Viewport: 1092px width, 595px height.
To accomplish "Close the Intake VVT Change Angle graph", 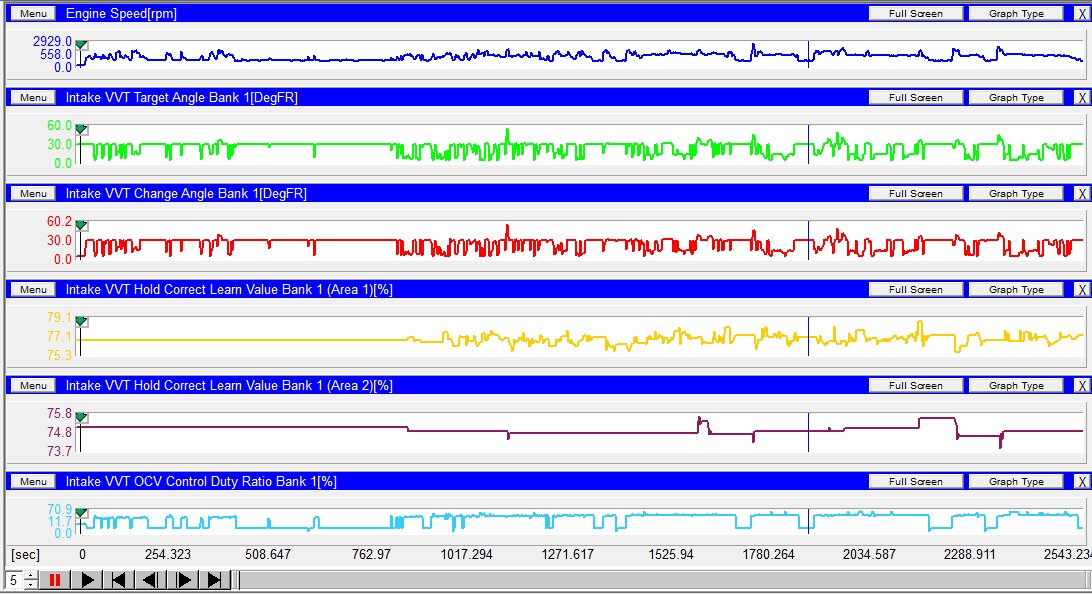I will click(x=1082, y=194).
